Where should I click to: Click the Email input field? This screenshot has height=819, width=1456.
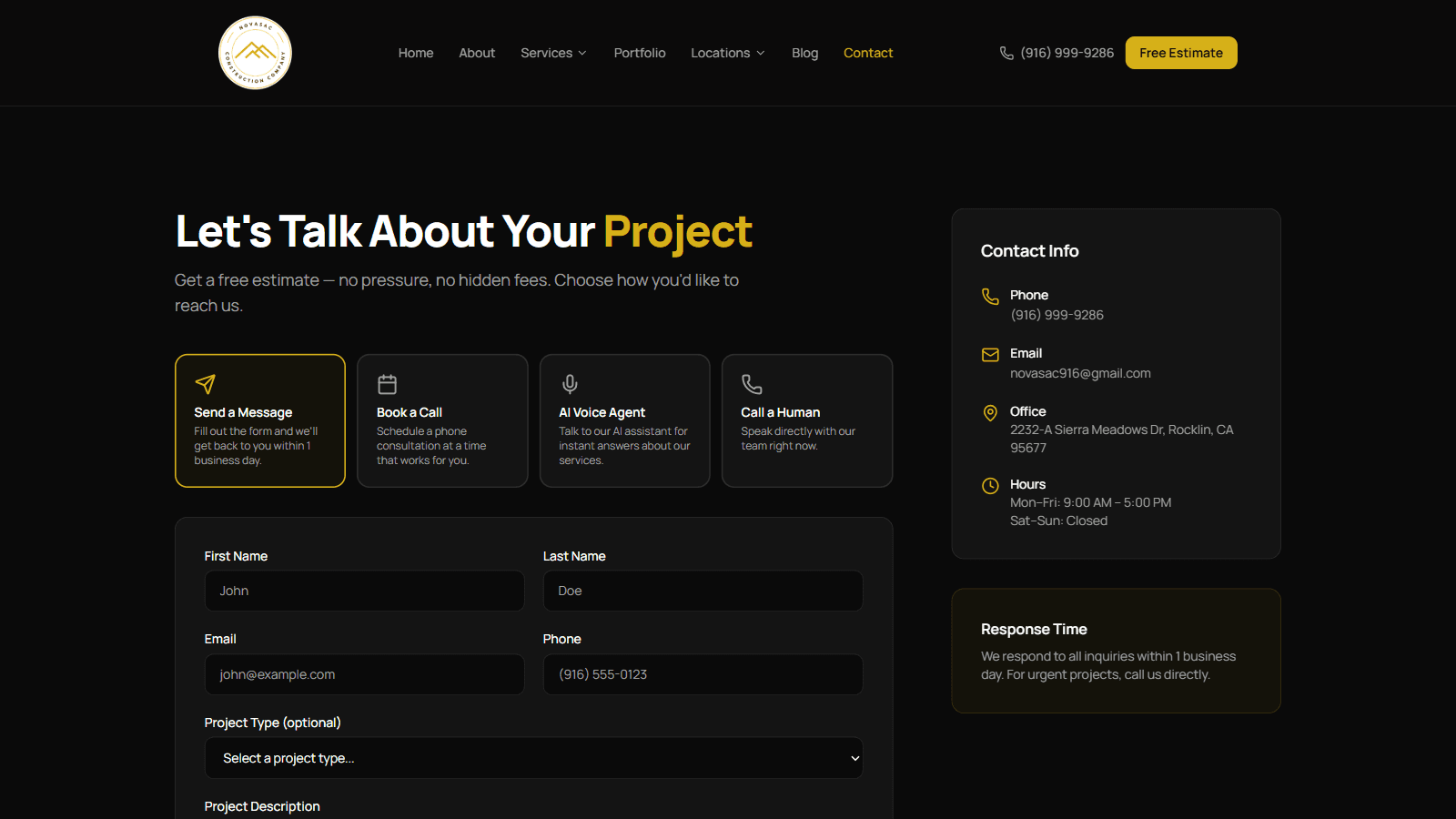(x=364, y=674)
